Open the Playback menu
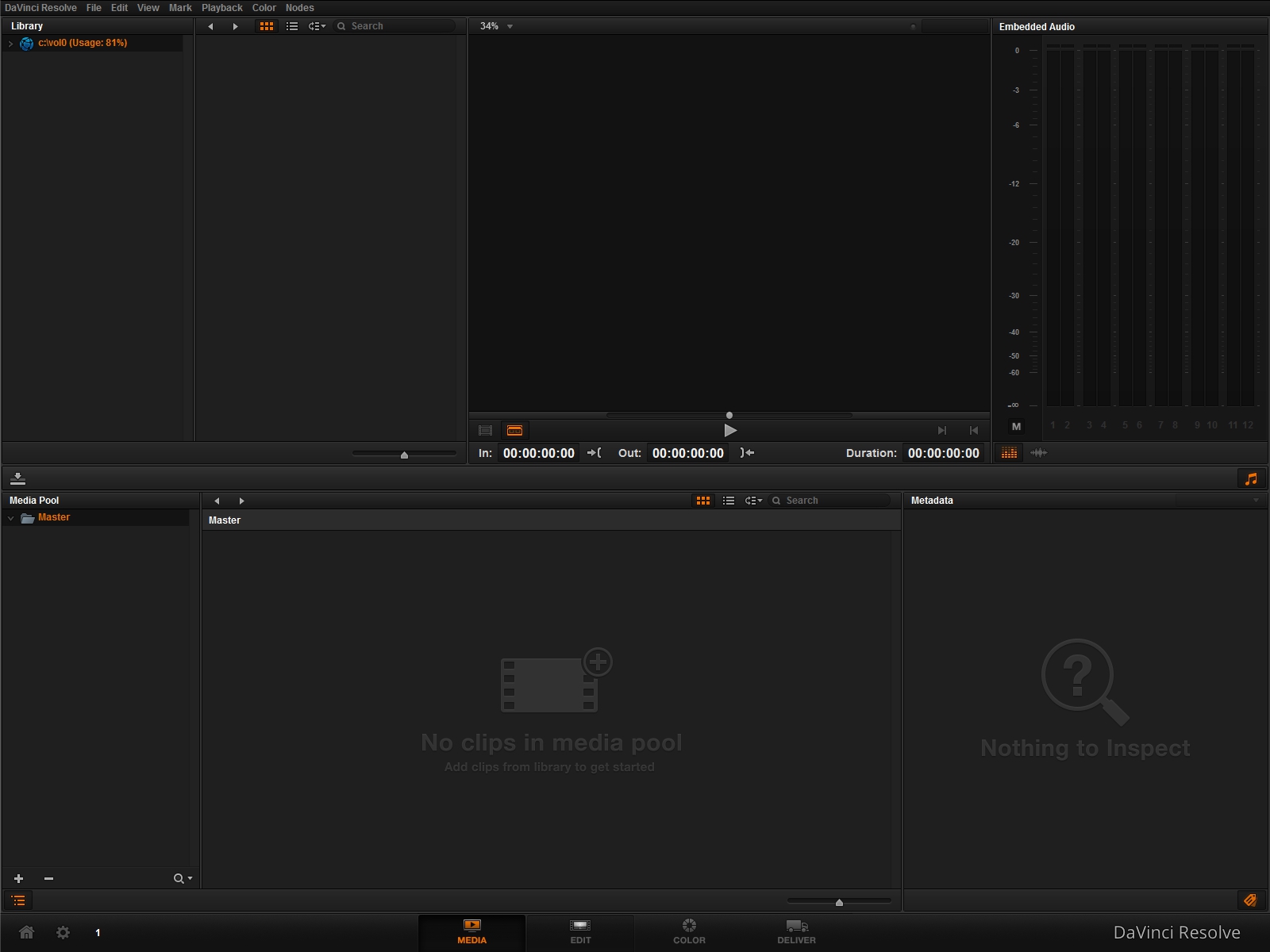The width and height of the screenshot is (1270, 952). [x=221, y=8]
